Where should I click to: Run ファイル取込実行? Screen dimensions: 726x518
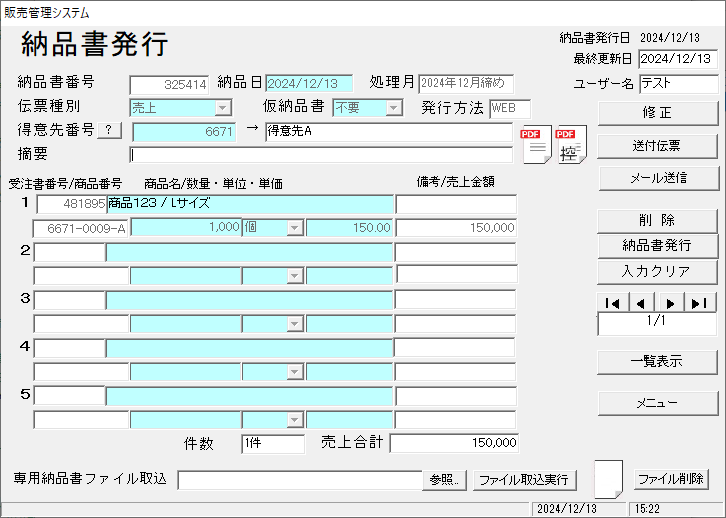(x=525, y=480)
